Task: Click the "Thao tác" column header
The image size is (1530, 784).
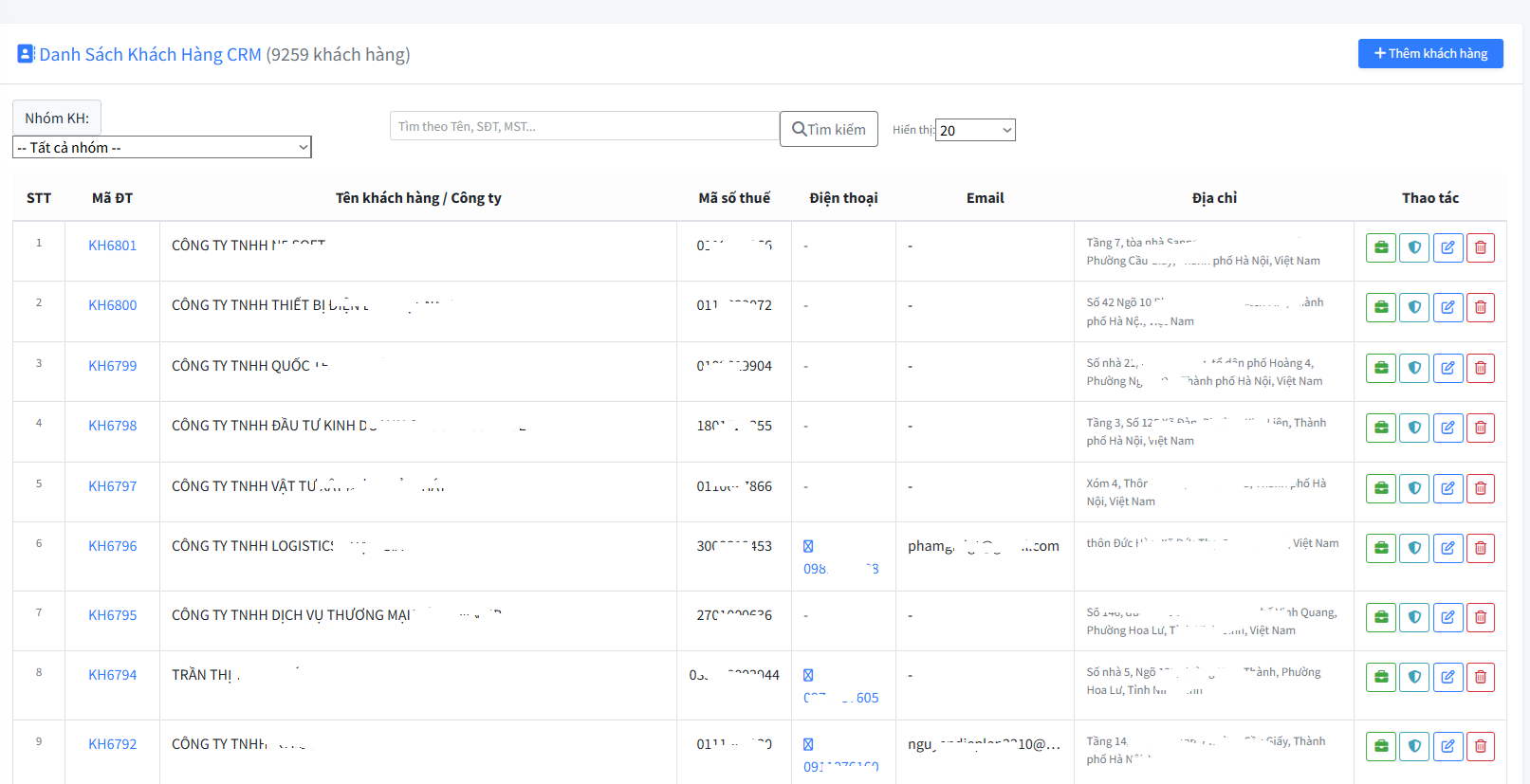Action: 1430,198
